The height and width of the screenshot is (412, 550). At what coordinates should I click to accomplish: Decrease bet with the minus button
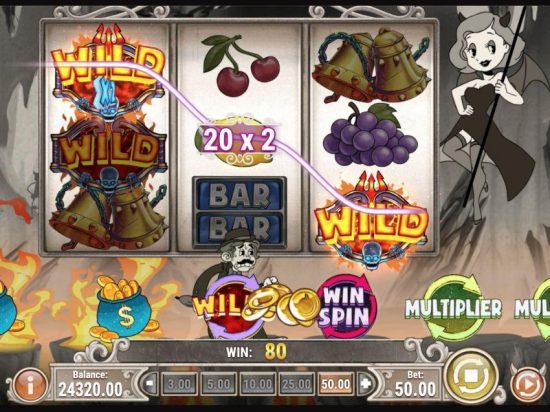(151, 383)
